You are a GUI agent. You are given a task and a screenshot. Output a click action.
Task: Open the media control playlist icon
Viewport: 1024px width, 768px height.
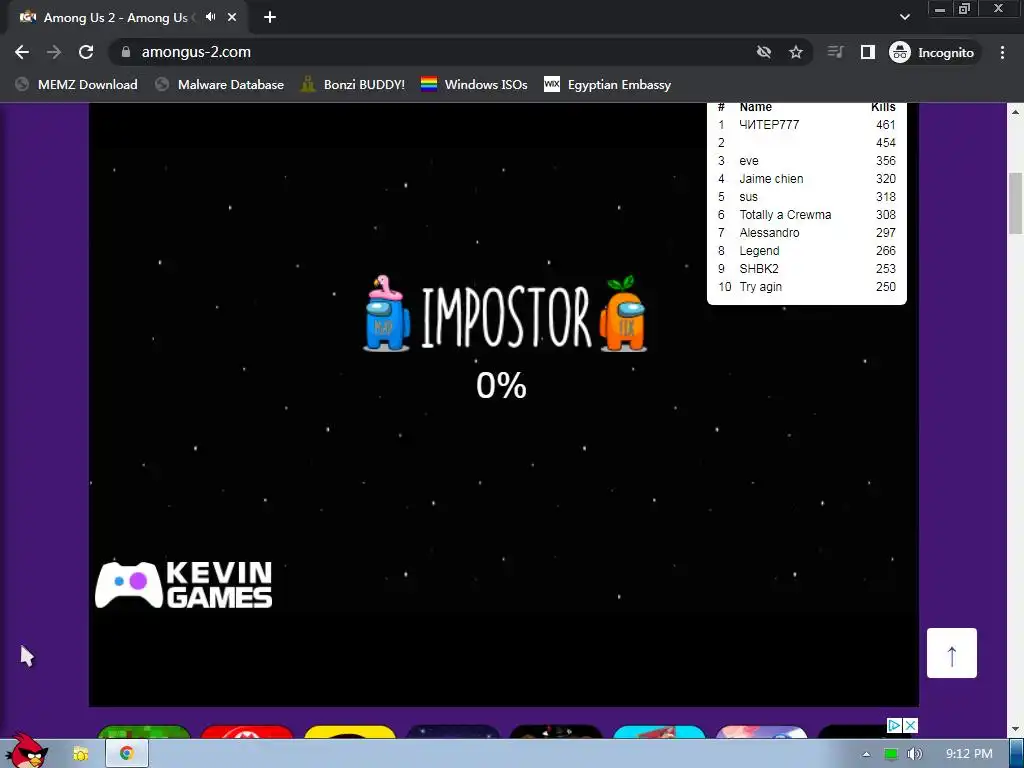(x=835, y=52)
